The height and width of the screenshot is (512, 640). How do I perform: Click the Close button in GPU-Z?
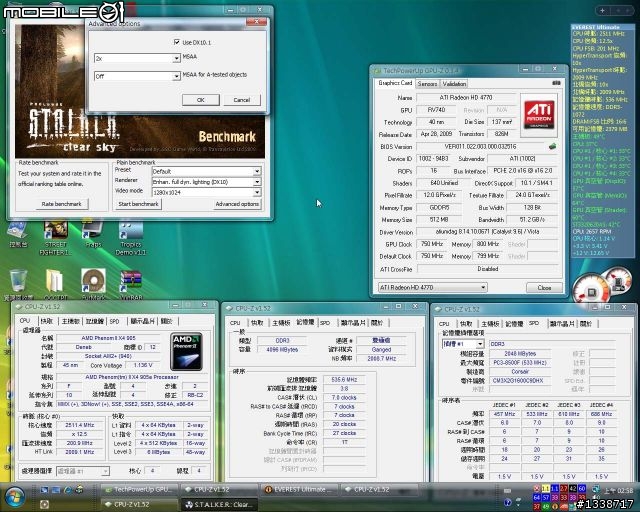click(544, 288)
